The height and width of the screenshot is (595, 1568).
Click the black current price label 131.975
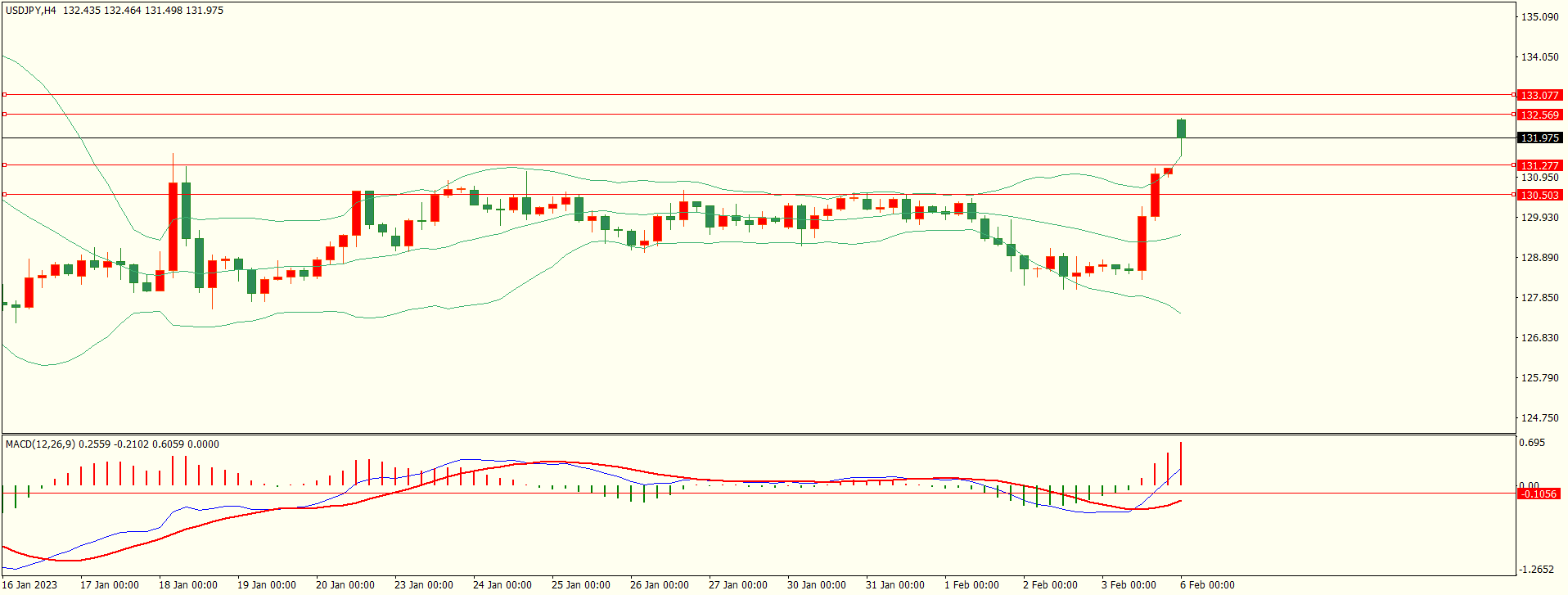1539,138
